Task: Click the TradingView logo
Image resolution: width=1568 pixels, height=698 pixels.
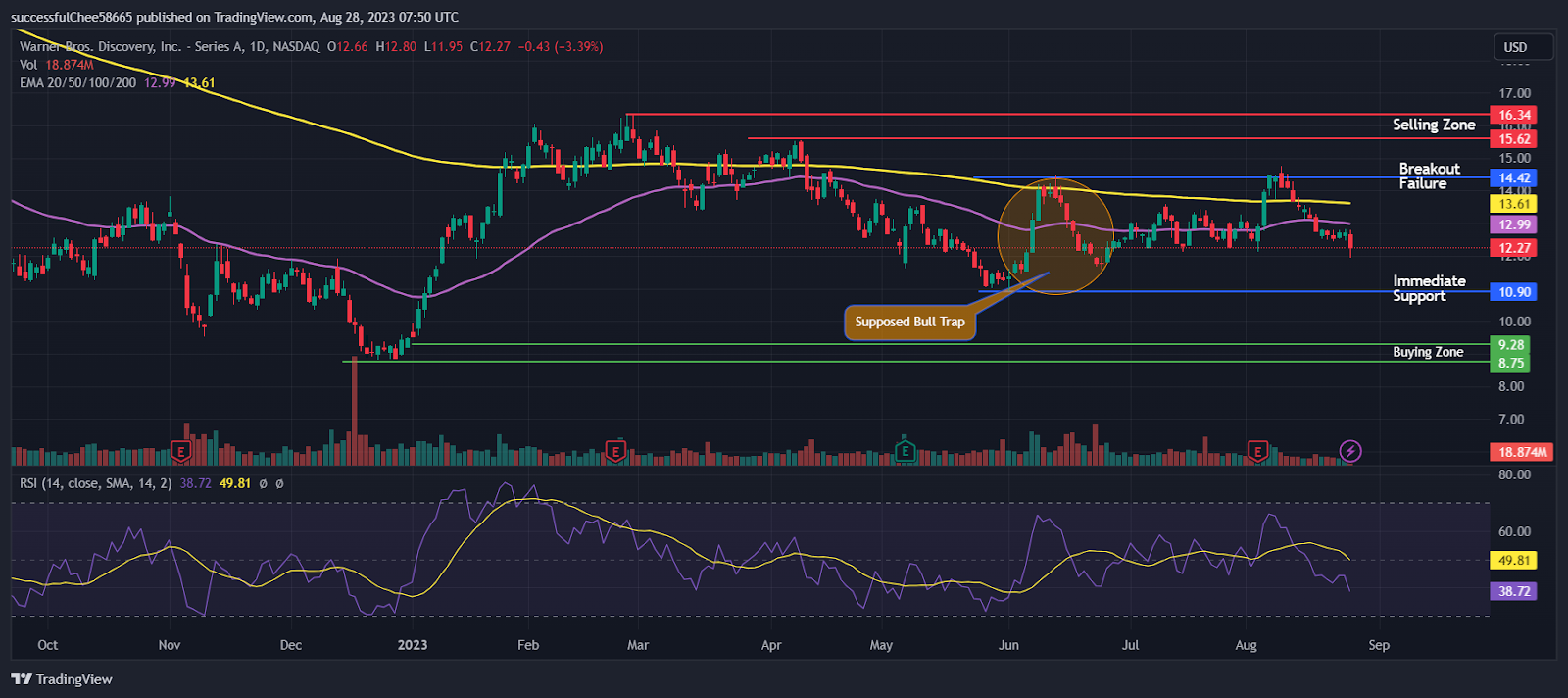Action: click(62, 679)
